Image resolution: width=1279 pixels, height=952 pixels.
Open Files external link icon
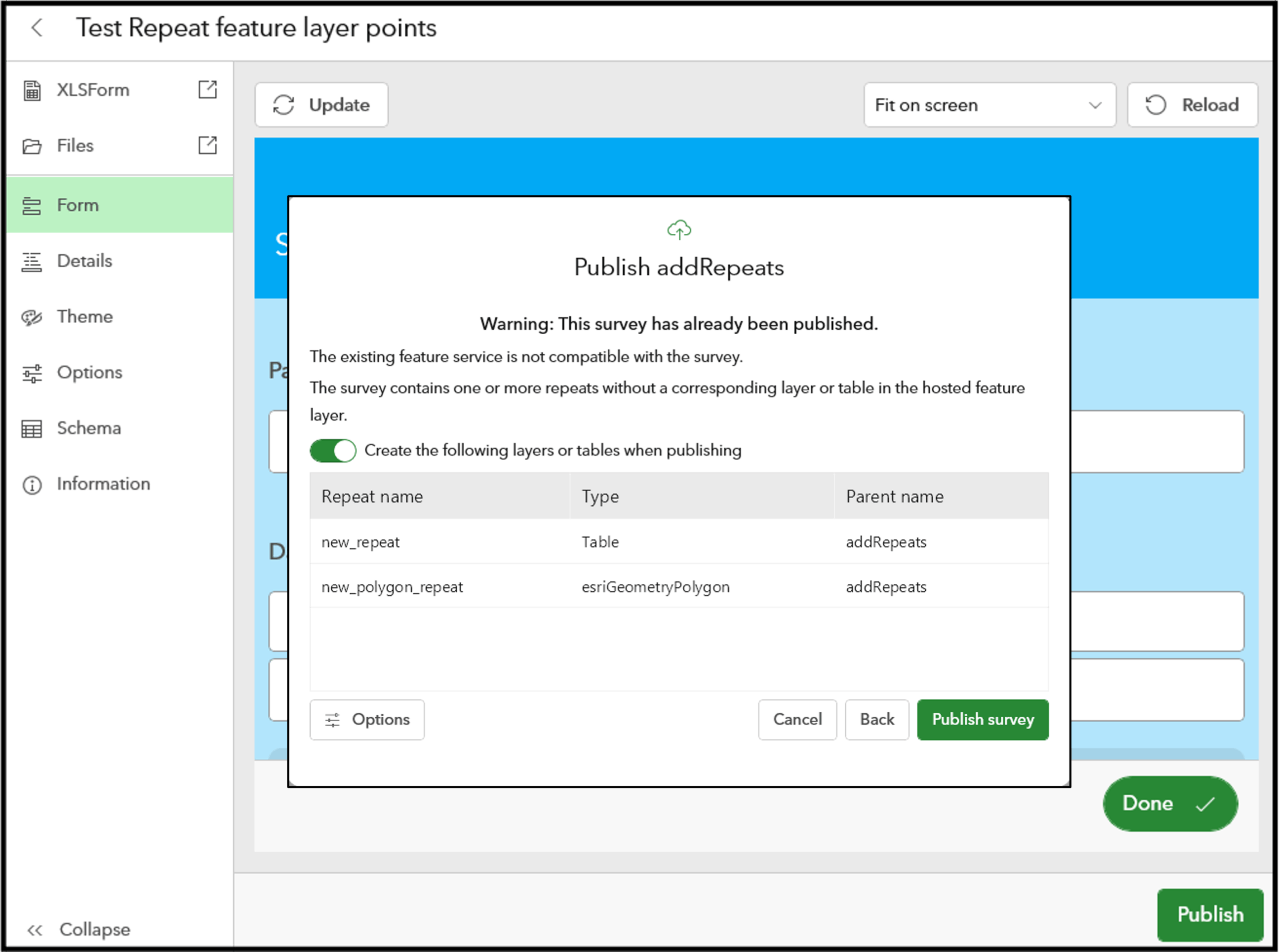tap(207, 145)
